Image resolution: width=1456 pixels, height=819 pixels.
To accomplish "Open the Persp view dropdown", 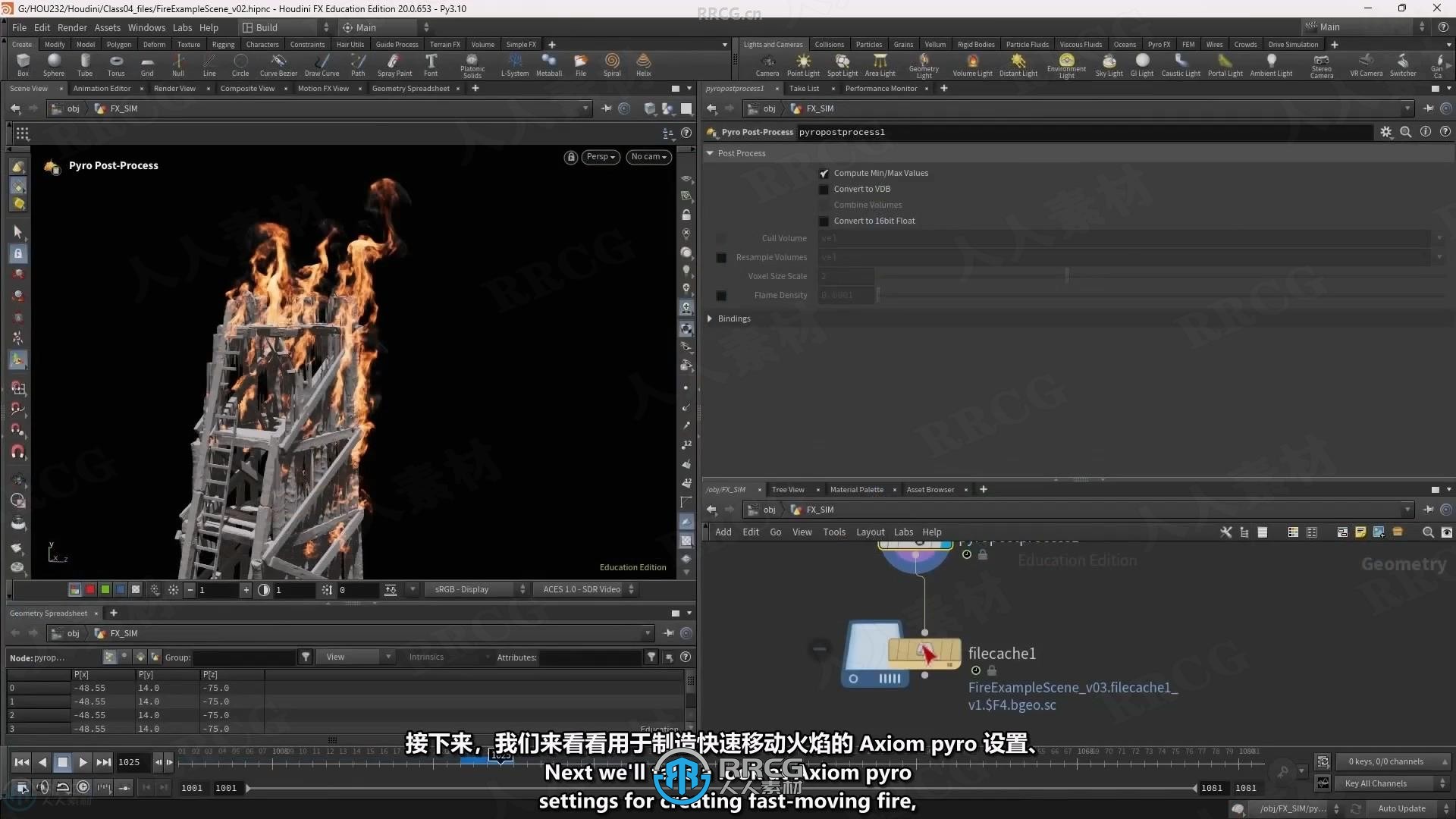I will (x=601, y=157).
